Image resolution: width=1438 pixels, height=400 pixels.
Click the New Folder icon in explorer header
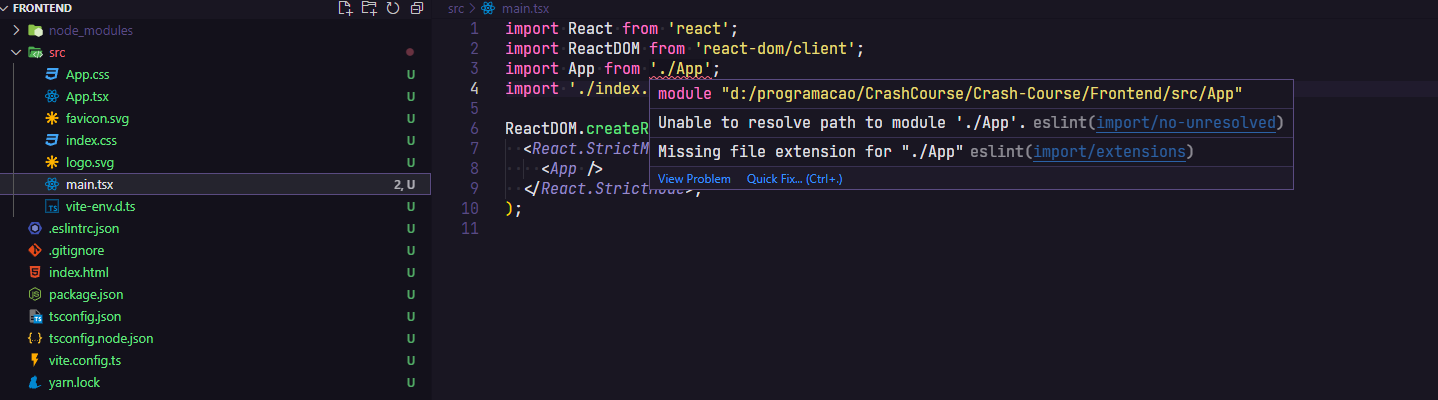[x=369, y=8]
